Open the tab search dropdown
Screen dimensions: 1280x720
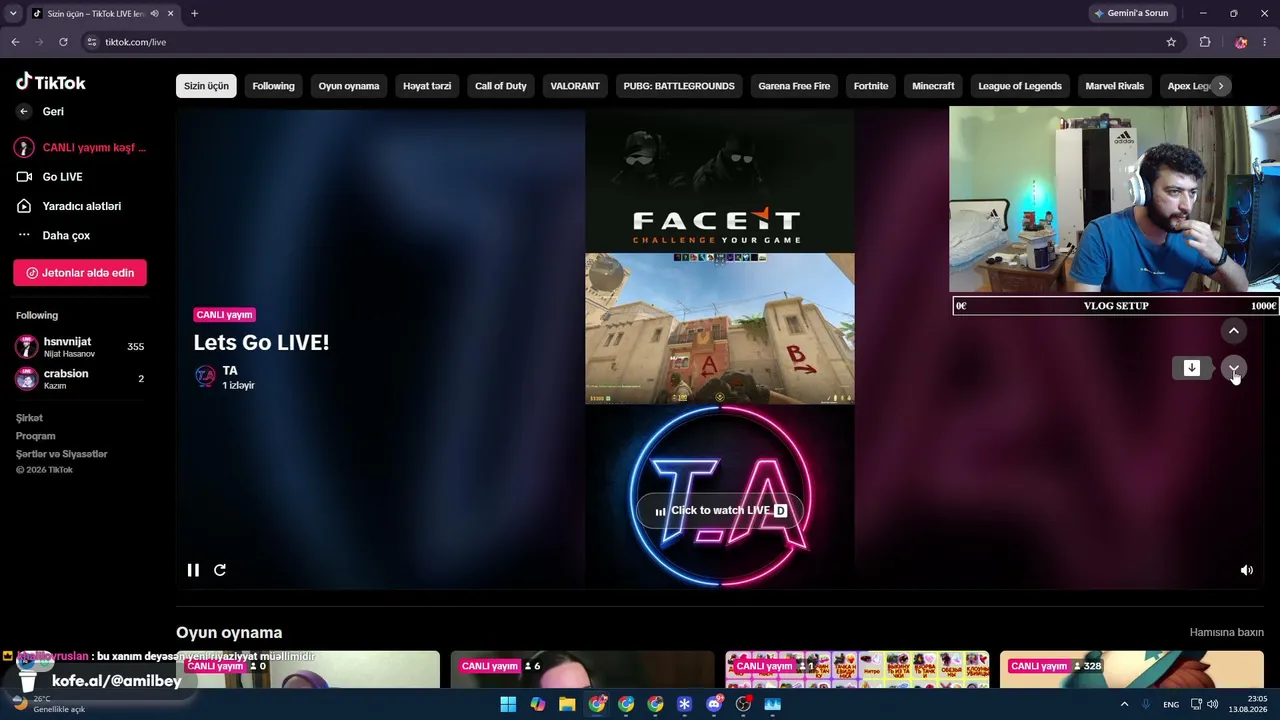13,13
